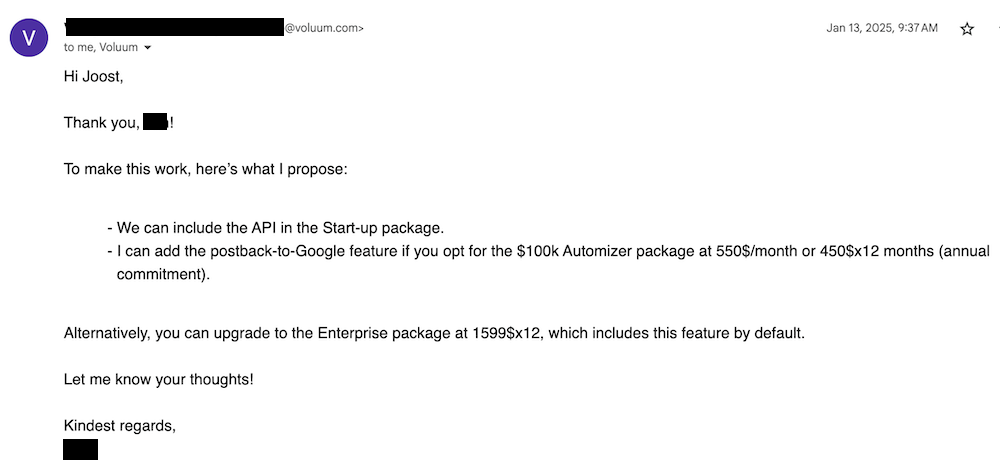Click the 'to me, Voluum' recipients text

click(x=101, y=47)
